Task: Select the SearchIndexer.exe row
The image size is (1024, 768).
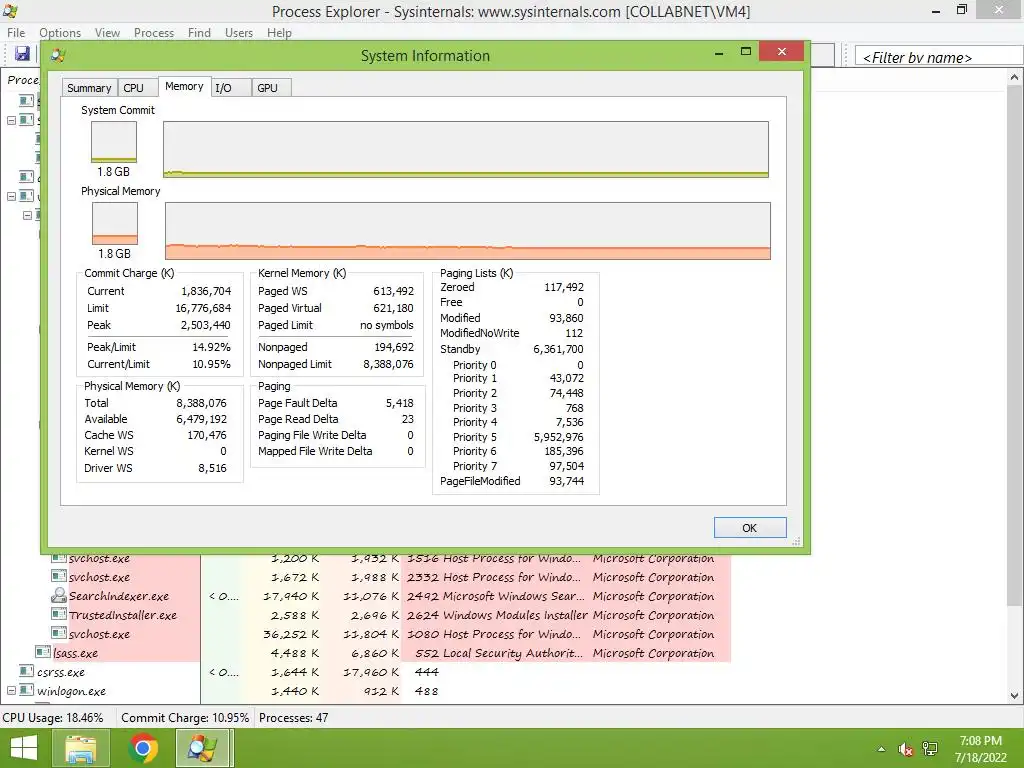Action: coord(390,596)
